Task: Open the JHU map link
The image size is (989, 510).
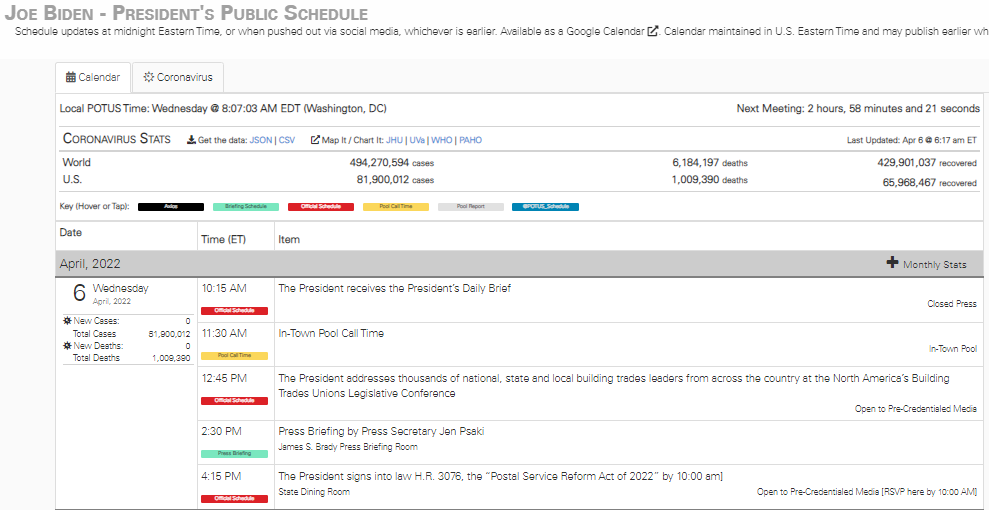Action: [x=393, y=140]
